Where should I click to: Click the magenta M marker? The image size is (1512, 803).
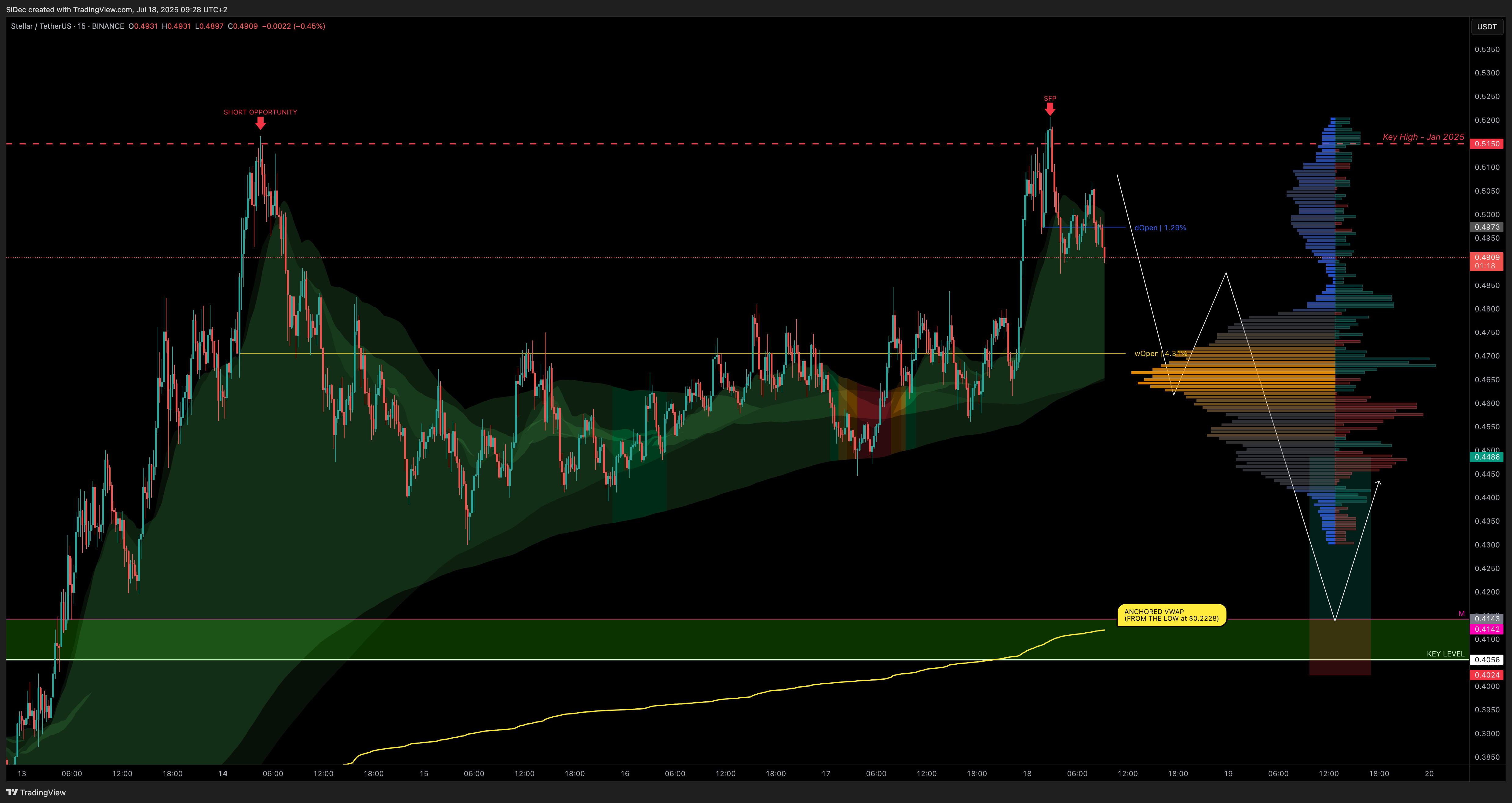1462,613
